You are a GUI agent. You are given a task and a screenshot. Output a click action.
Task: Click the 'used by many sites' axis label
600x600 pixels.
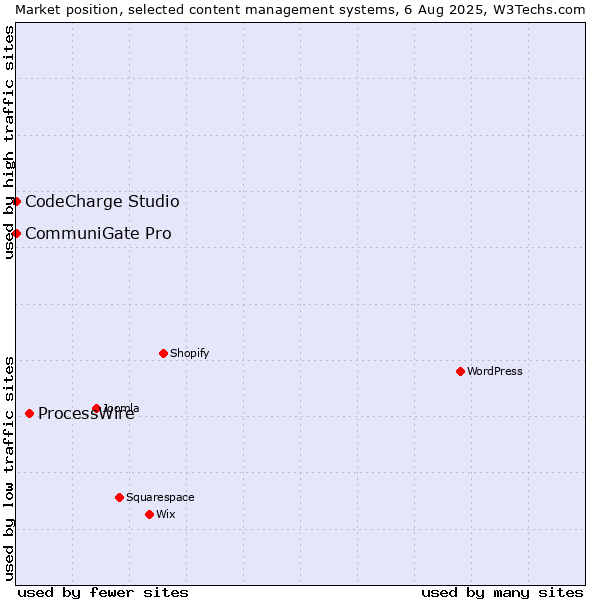coord(502,593)
